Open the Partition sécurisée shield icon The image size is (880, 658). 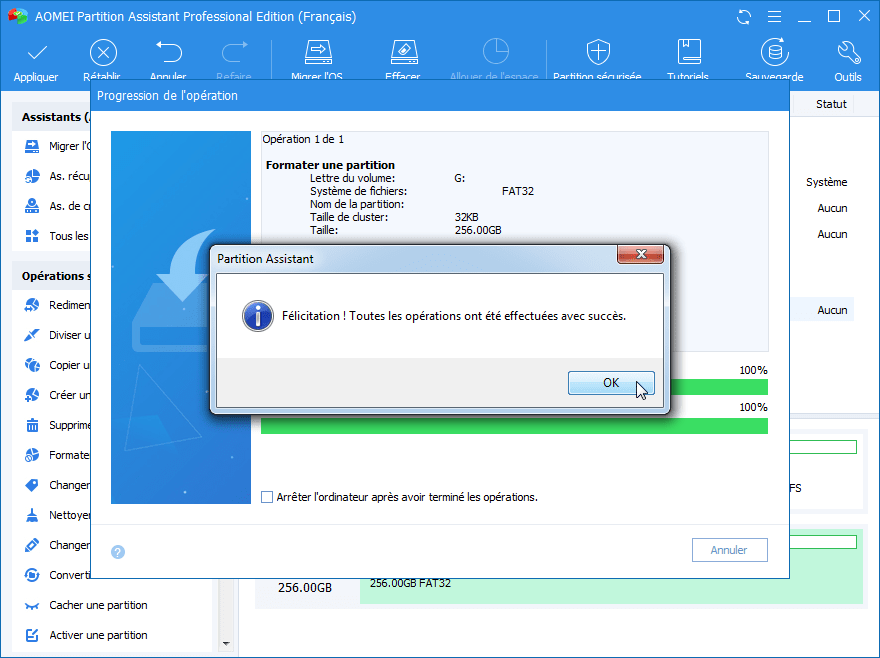coord(598,52)
